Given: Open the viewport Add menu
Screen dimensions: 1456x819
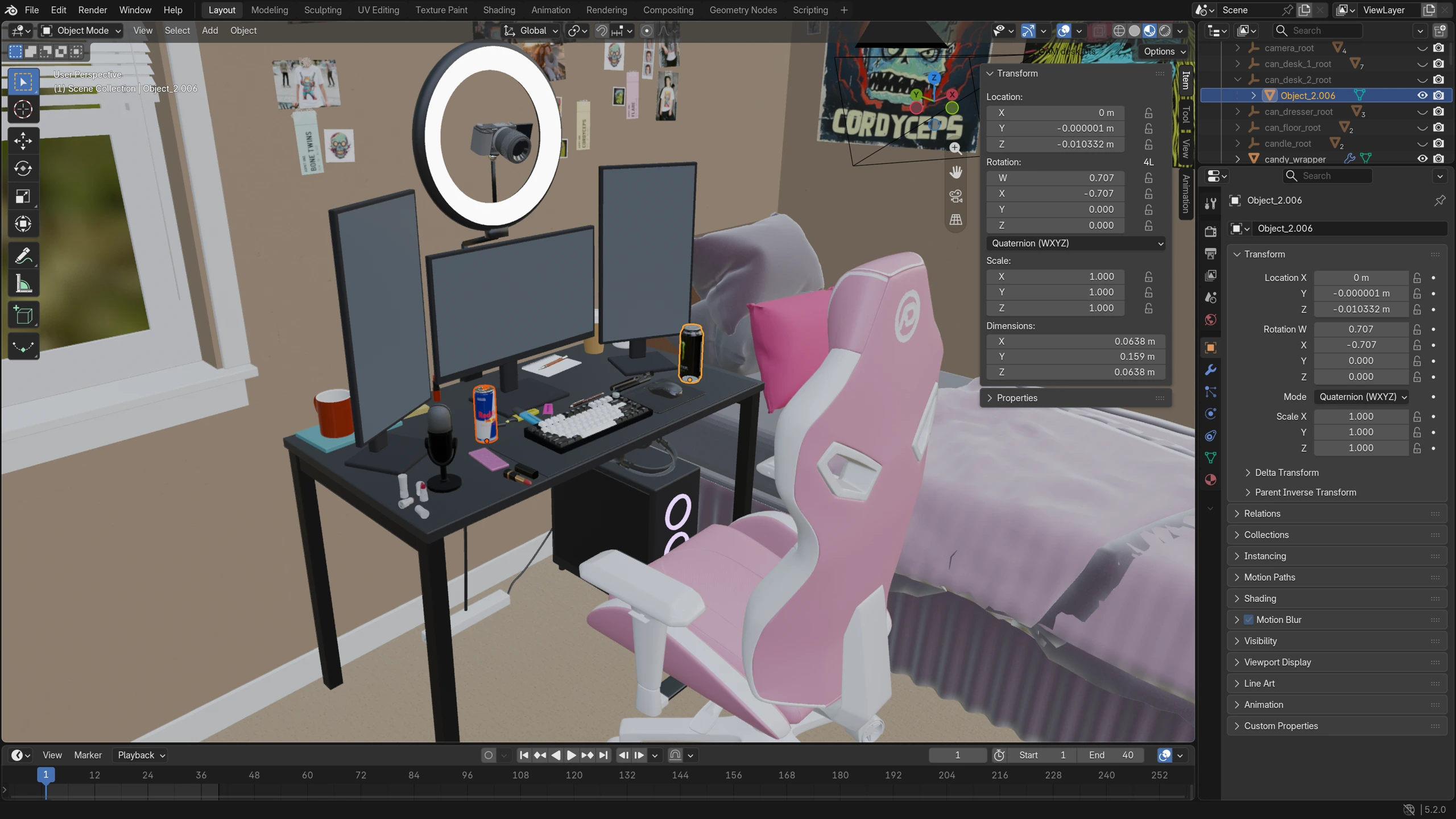Looking at the screenshot, I should [x=210, y=31].
